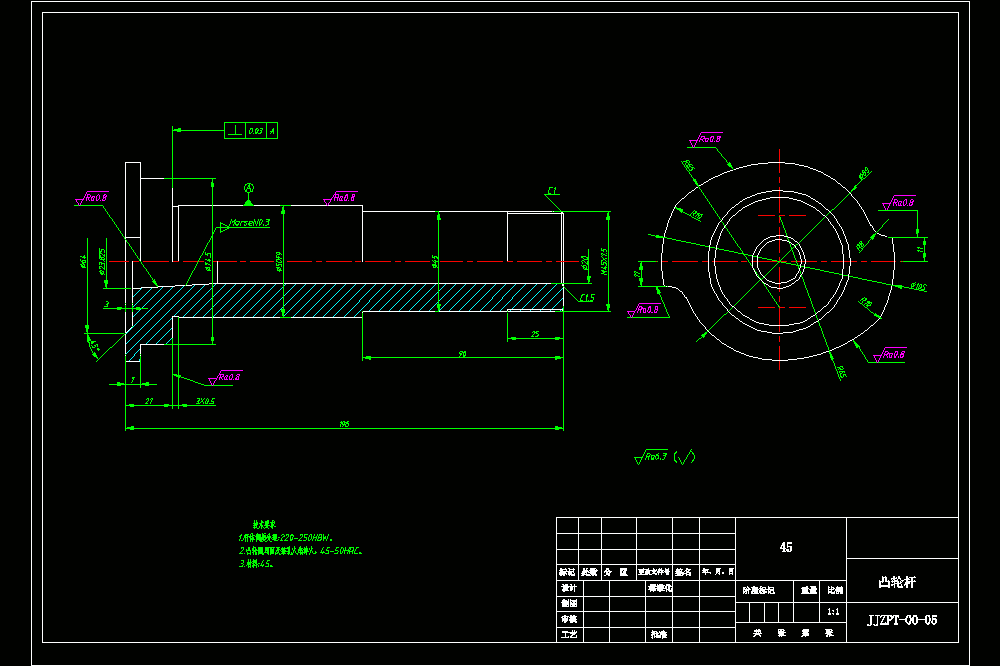Select the 处数 cell in revision row

589,572
